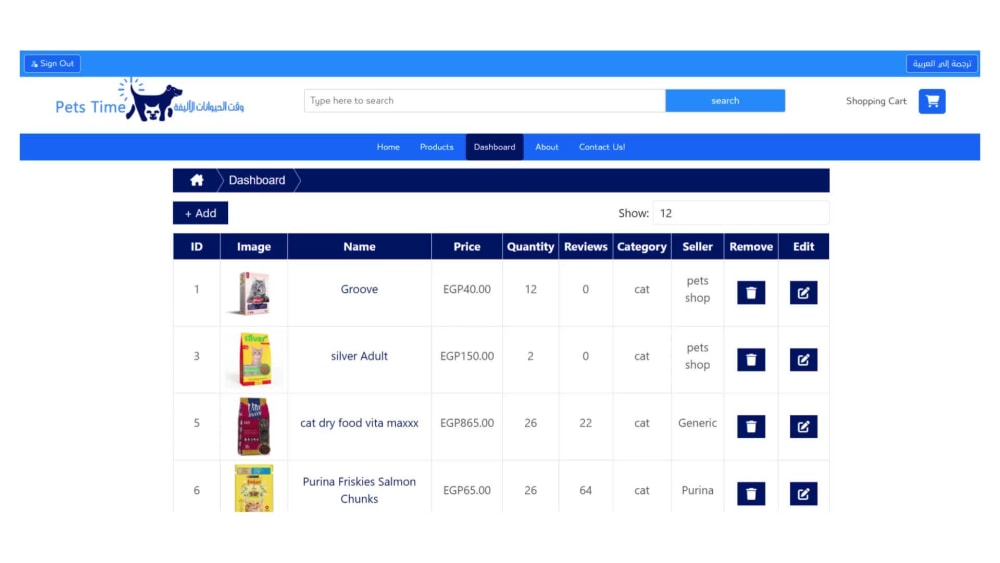
Task: Edit the silver Adult product
Action: coord(803,360)
